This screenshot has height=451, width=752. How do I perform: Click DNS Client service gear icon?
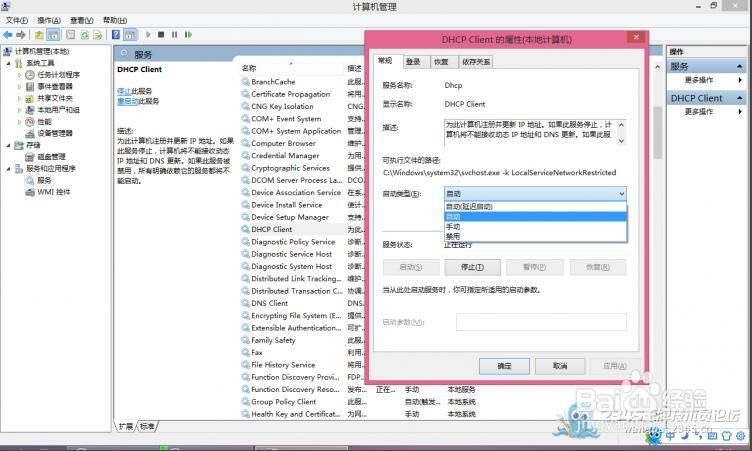pyautogui.click(x=246, y=303)
